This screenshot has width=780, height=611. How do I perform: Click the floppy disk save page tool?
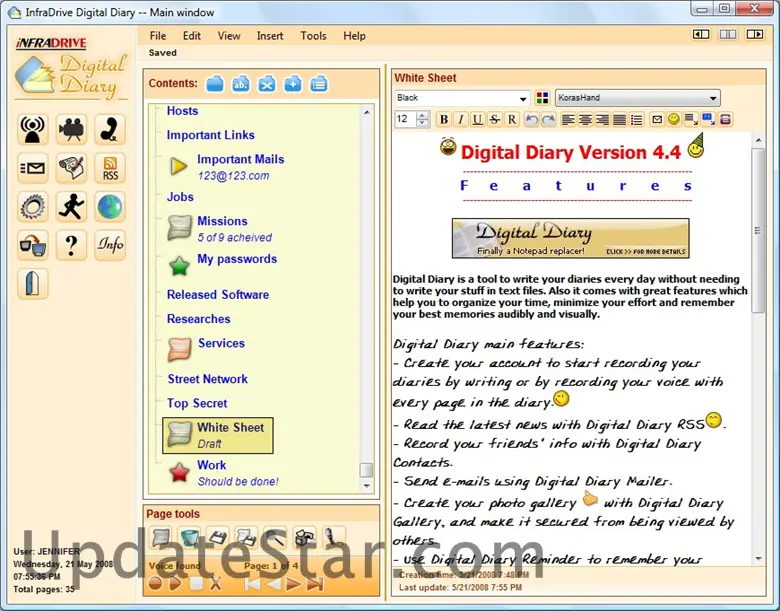tap(218, 537)
